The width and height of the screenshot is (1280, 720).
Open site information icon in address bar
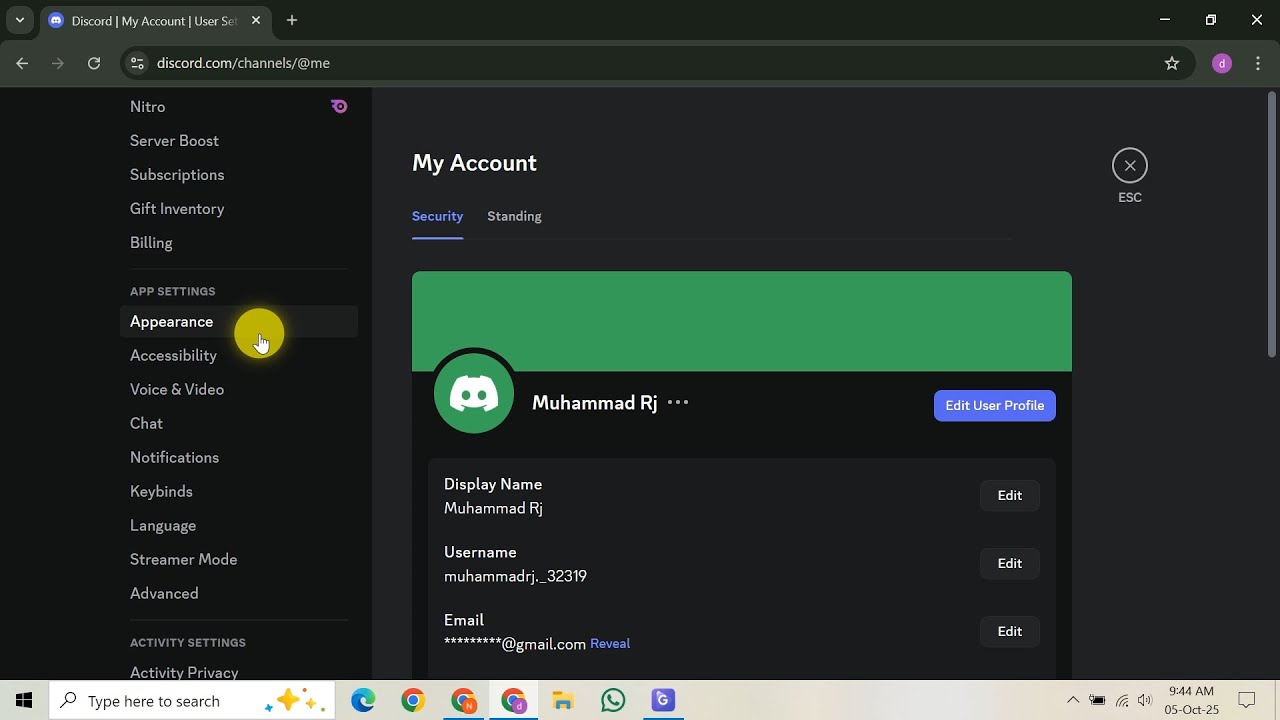pos(138,63)
